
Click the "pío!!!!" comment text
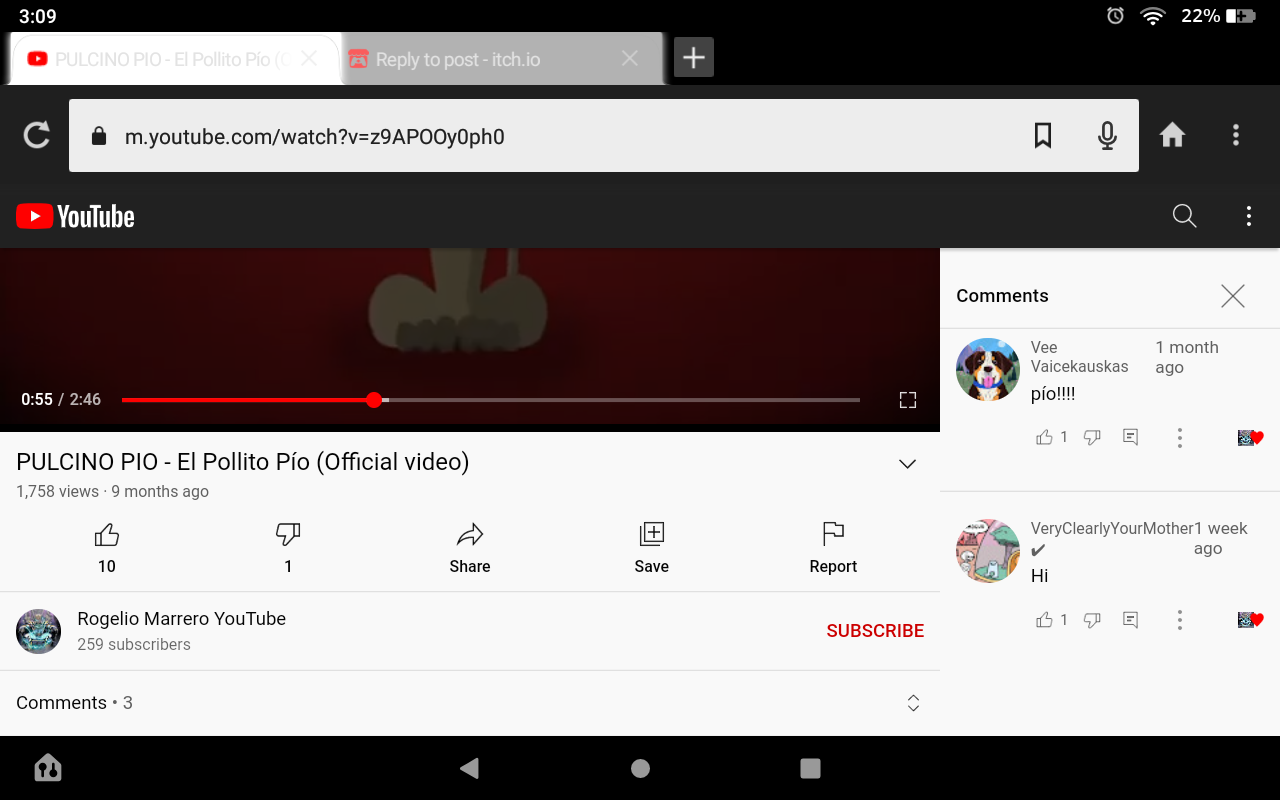point(1053,394)
